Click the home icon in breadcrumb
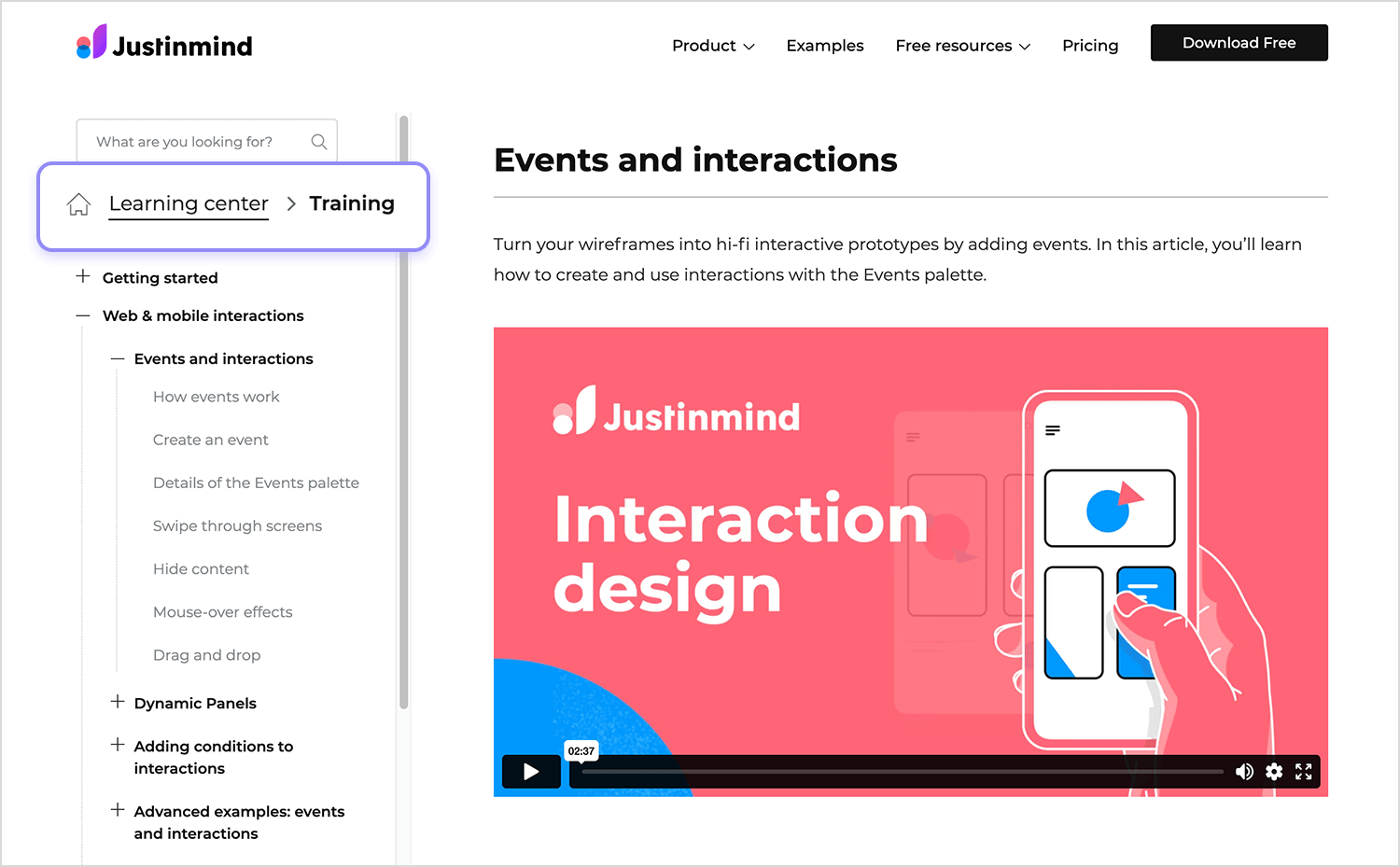 tap(79, 203)
